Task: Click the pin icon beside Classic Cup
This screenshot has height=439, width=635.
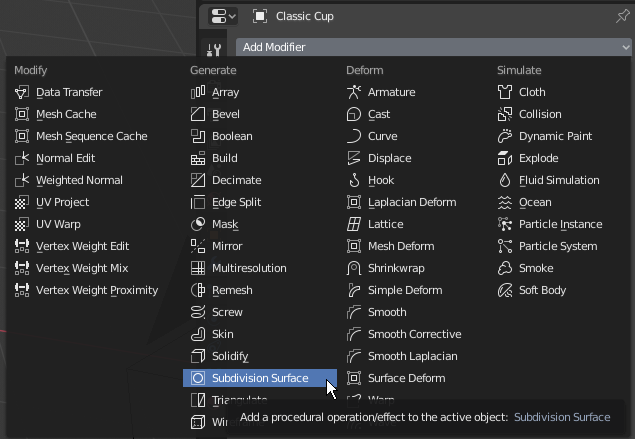Action: tap(623, 16)
